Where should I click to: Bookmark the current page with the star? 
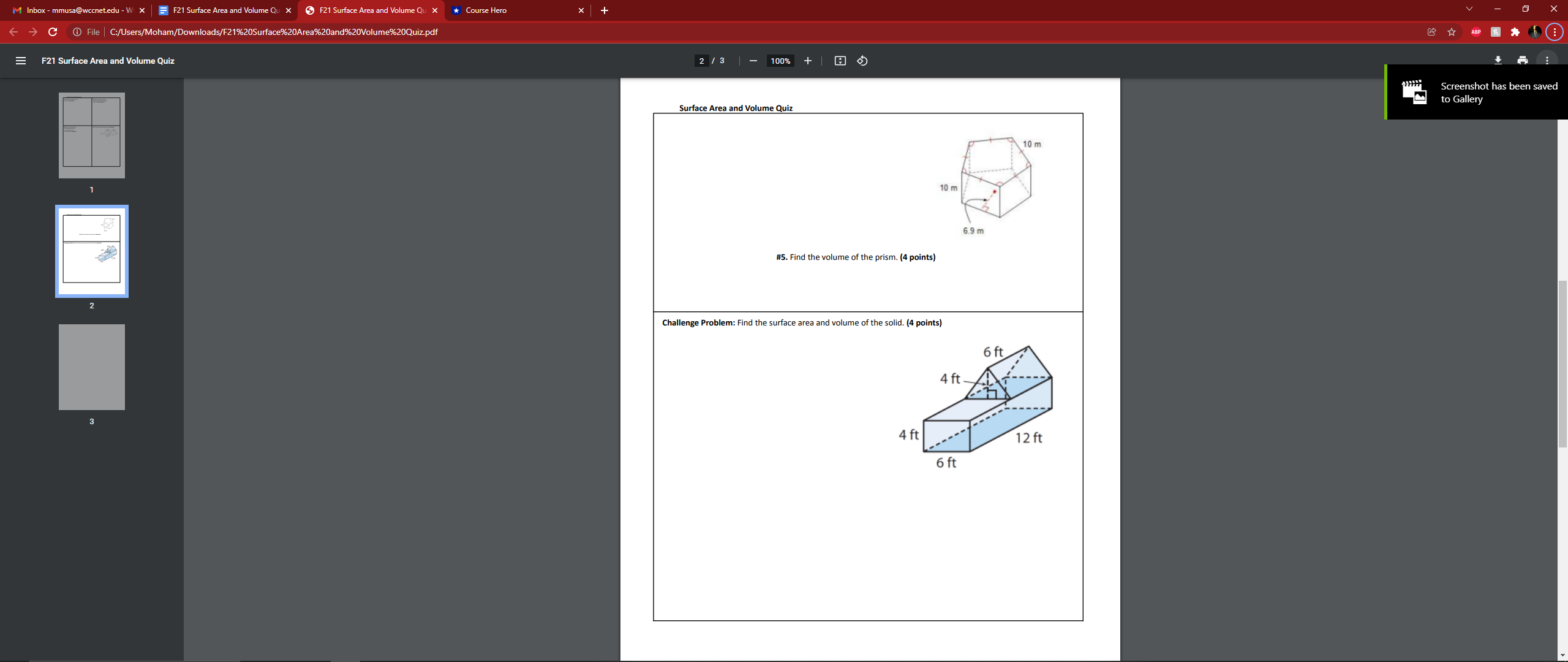coord(1451,32)
